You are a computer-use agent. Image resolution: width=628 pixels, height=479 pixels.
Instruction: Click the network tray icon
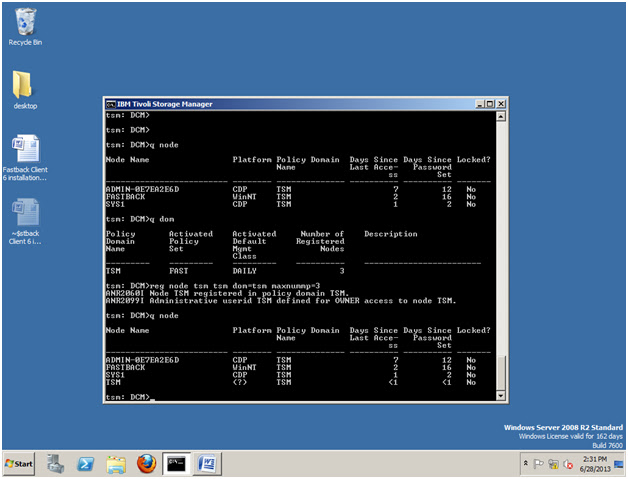click(x=554, y=464)
